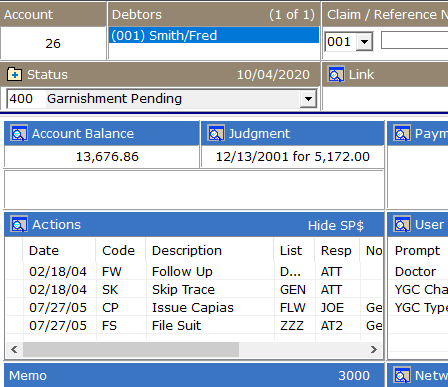448x387 pixels.
Task: Open the Account Balance detail icon
Action: tap(19, 133)
